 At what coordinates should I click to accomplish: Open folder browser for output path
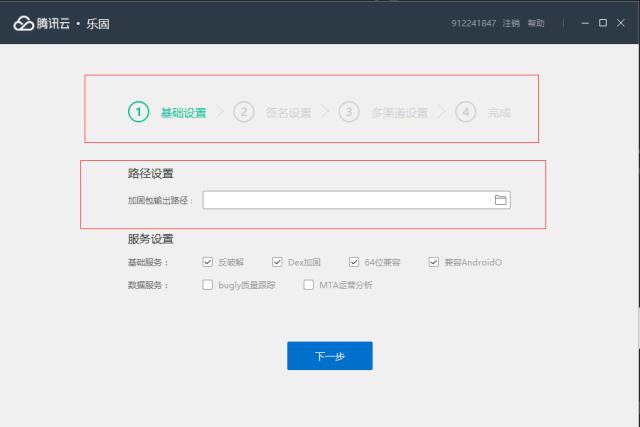point(500,200)
